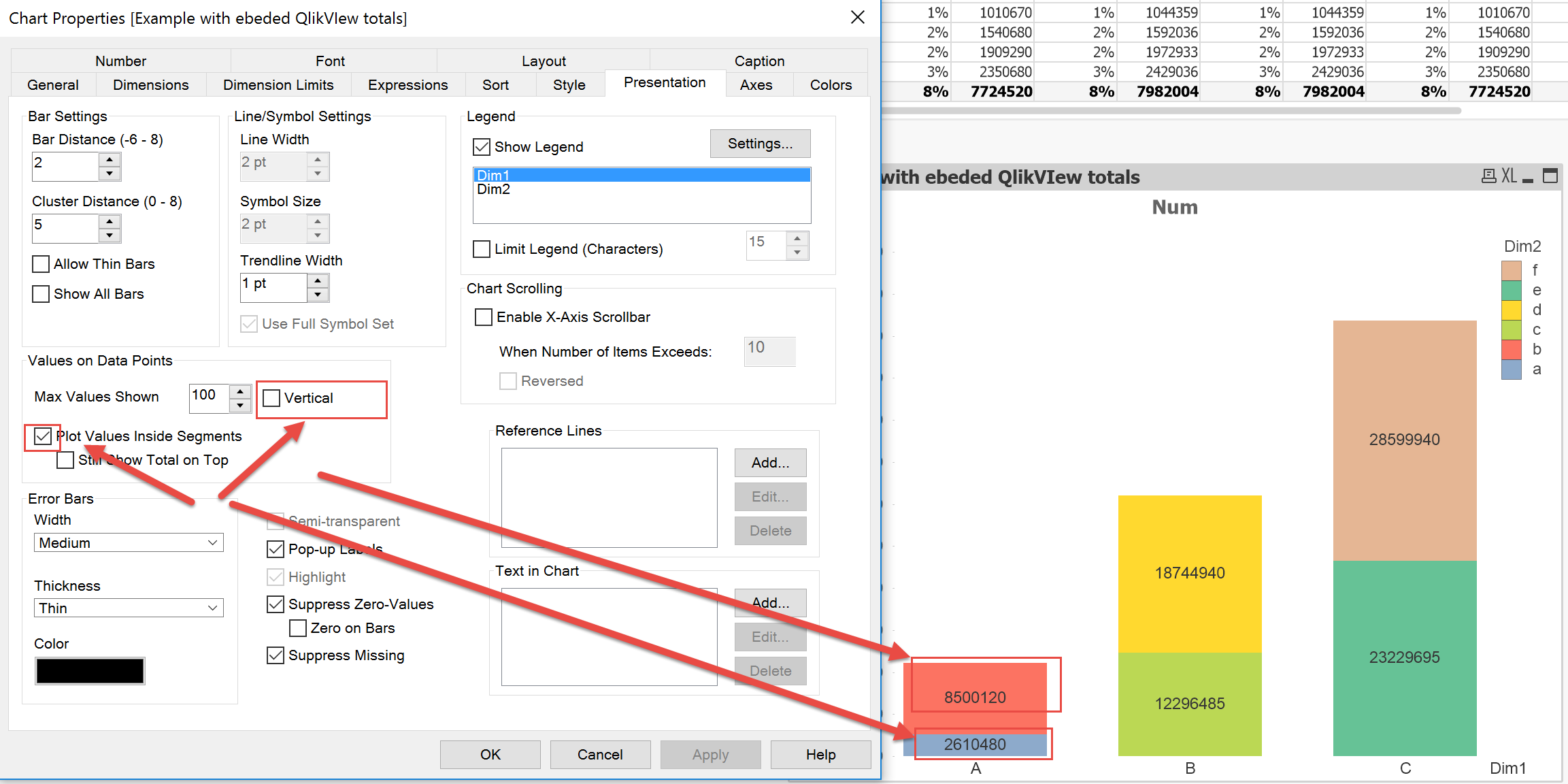The image size is (1568, 784).
Task: Switch to the Expressions tab
Action: tap(407, 85)
